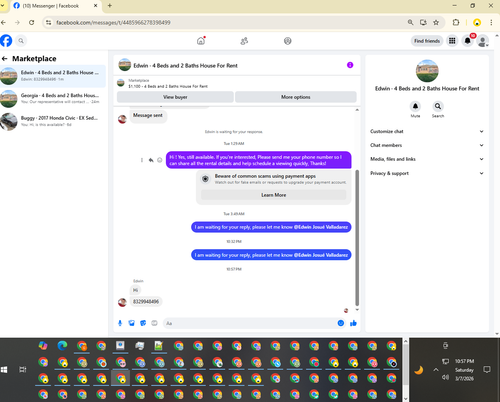
Task: Click the chat scrollbar thumb
Action: [x=357, y=238]
